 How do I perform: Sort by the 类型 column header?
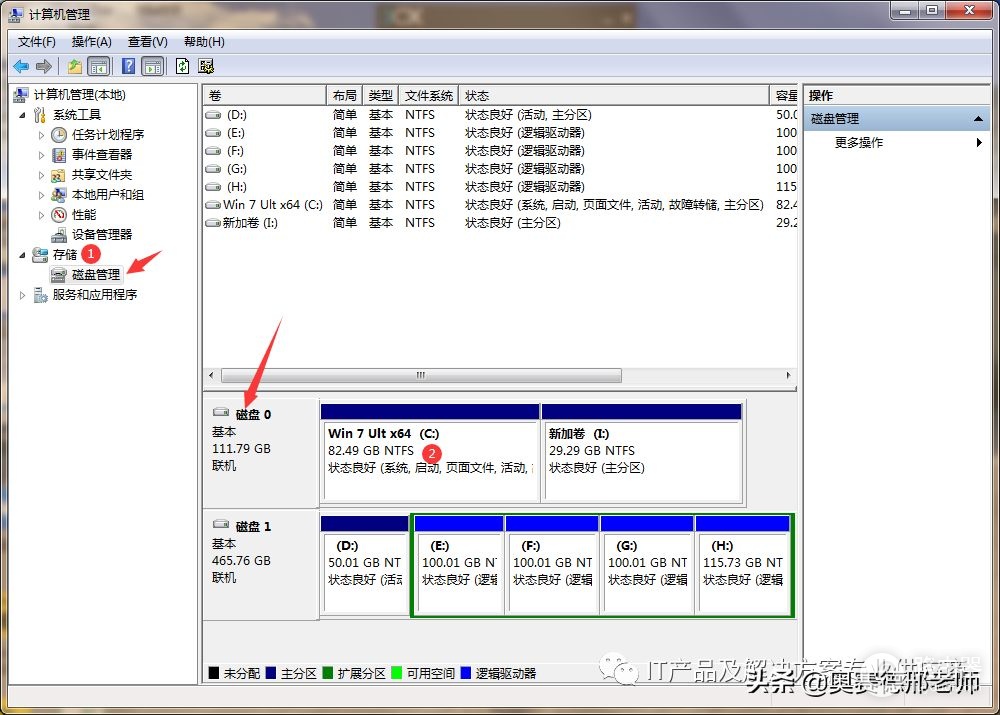[381, 96]
